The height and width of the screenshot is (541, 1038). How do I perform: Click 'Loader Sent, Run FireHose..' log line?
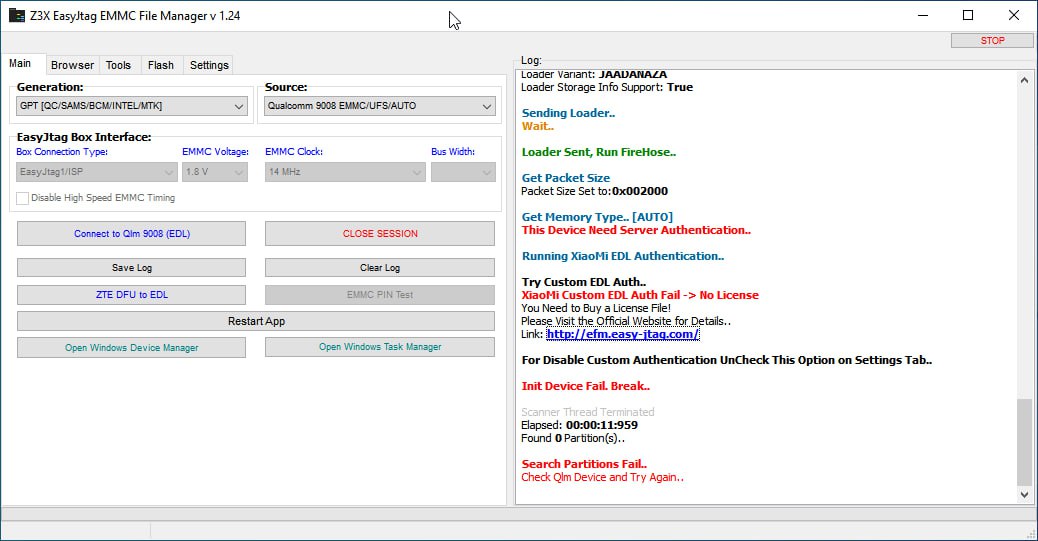coord(599,152)
